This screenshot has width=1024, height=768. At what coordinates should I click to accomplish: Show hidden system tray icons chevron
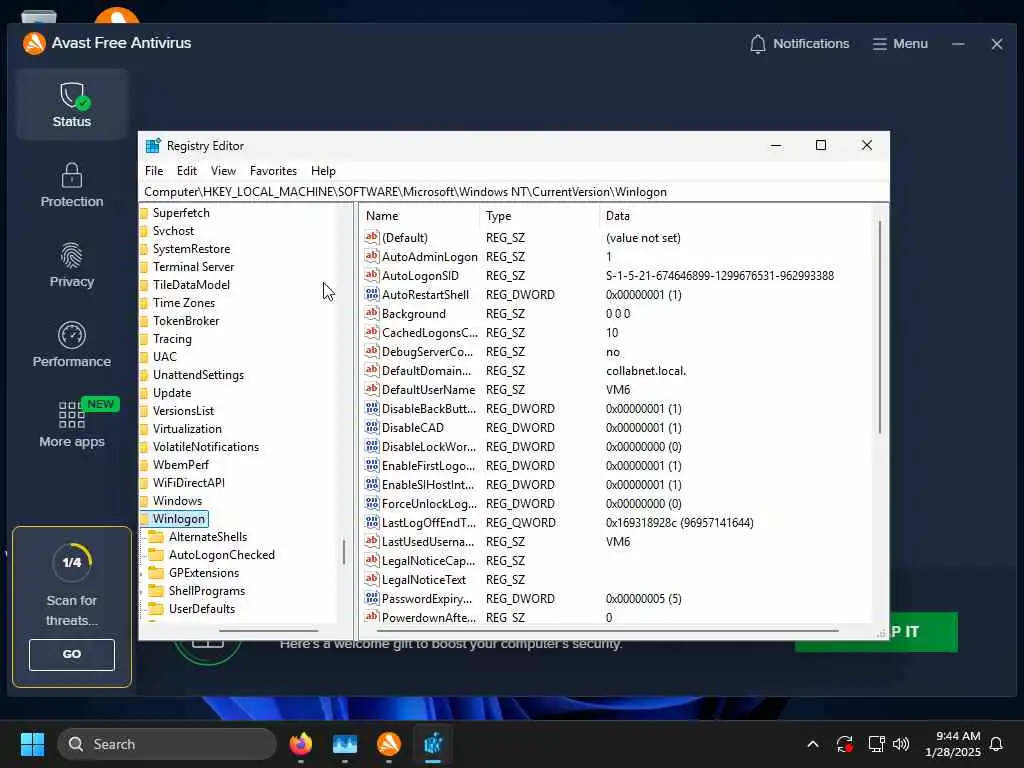coord(812,744)
